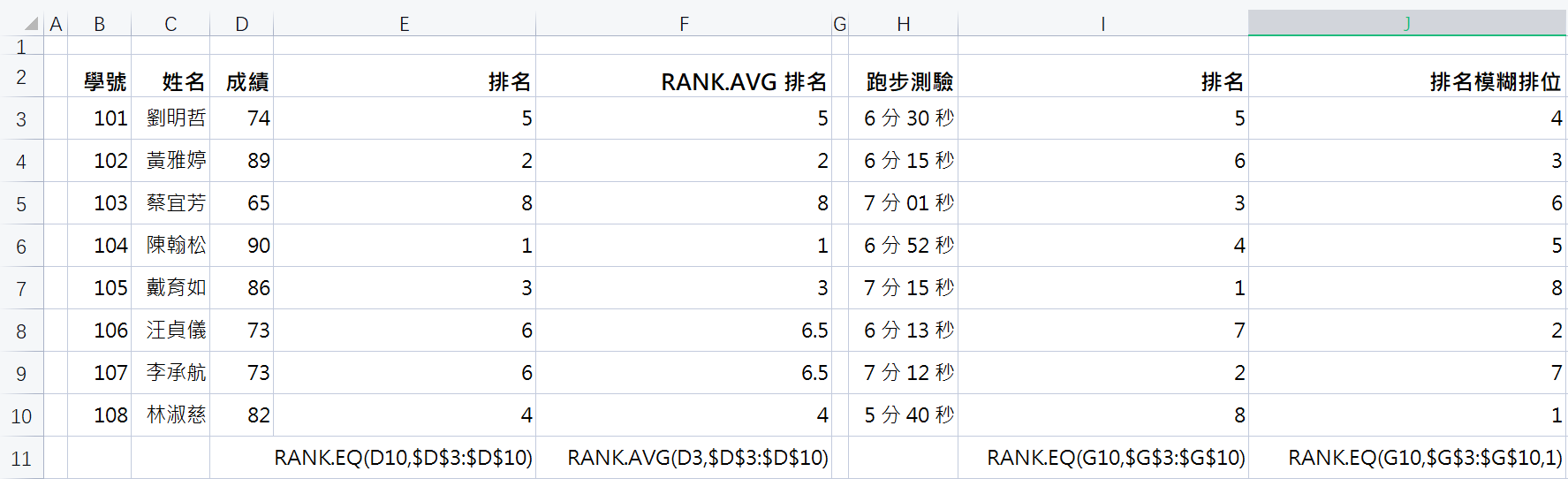Viewport: 1568px width, 479px height.
Task: Select column A header
Action: 56,24
